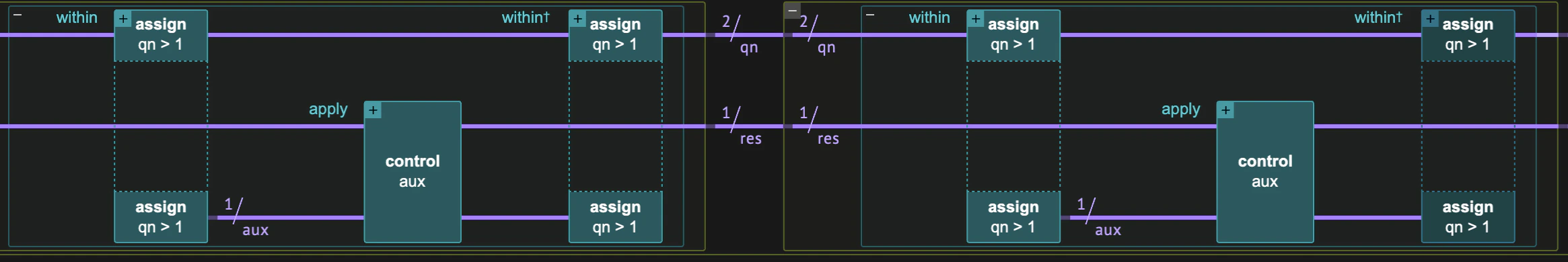1568x262 pixels.
Task: Expand the first circuit's within† assign plus icon
Action: coord(577,19)
